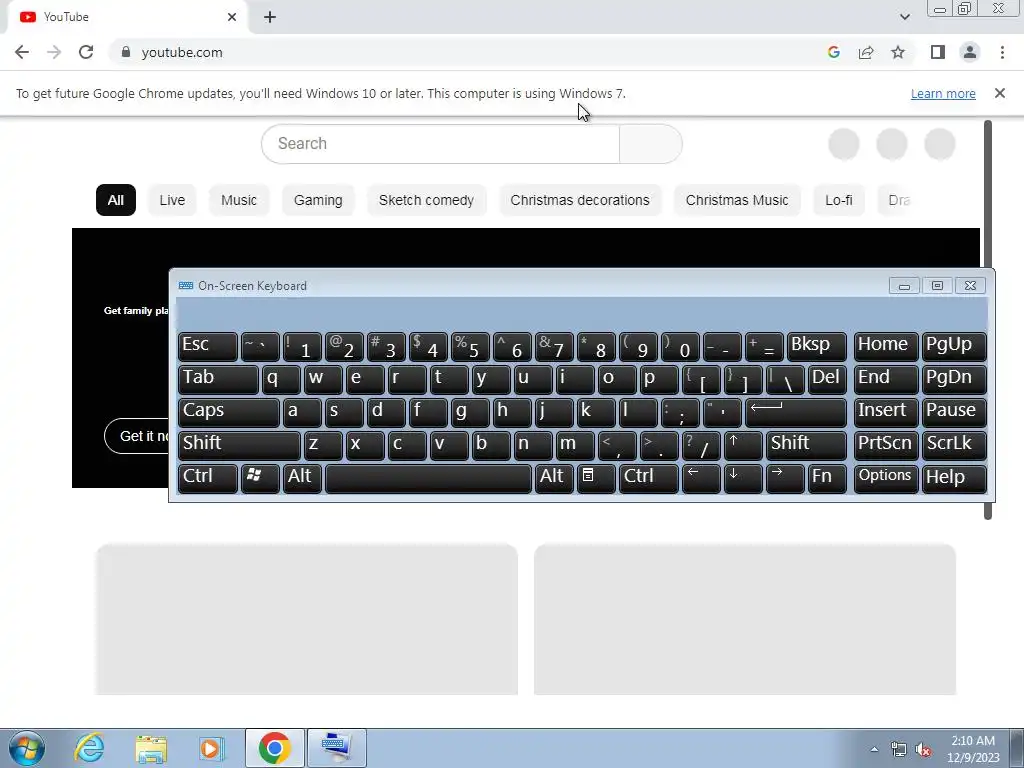Tap the Tab key on-screen

click(x=218, y=379)
